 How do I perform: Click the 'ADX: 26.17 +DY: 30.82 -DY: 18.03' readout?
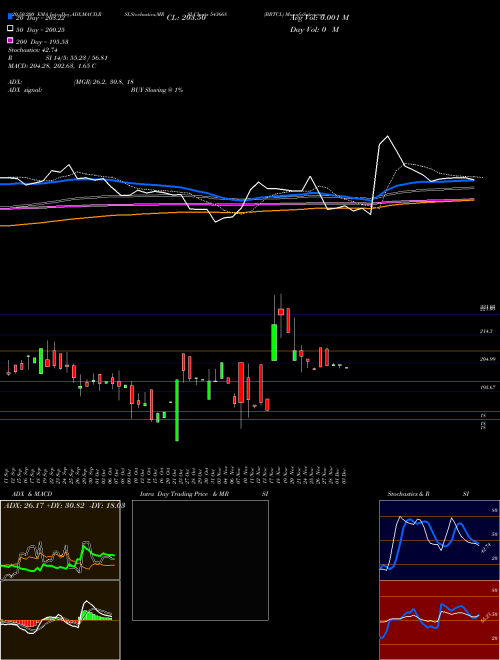coord(64,506)
